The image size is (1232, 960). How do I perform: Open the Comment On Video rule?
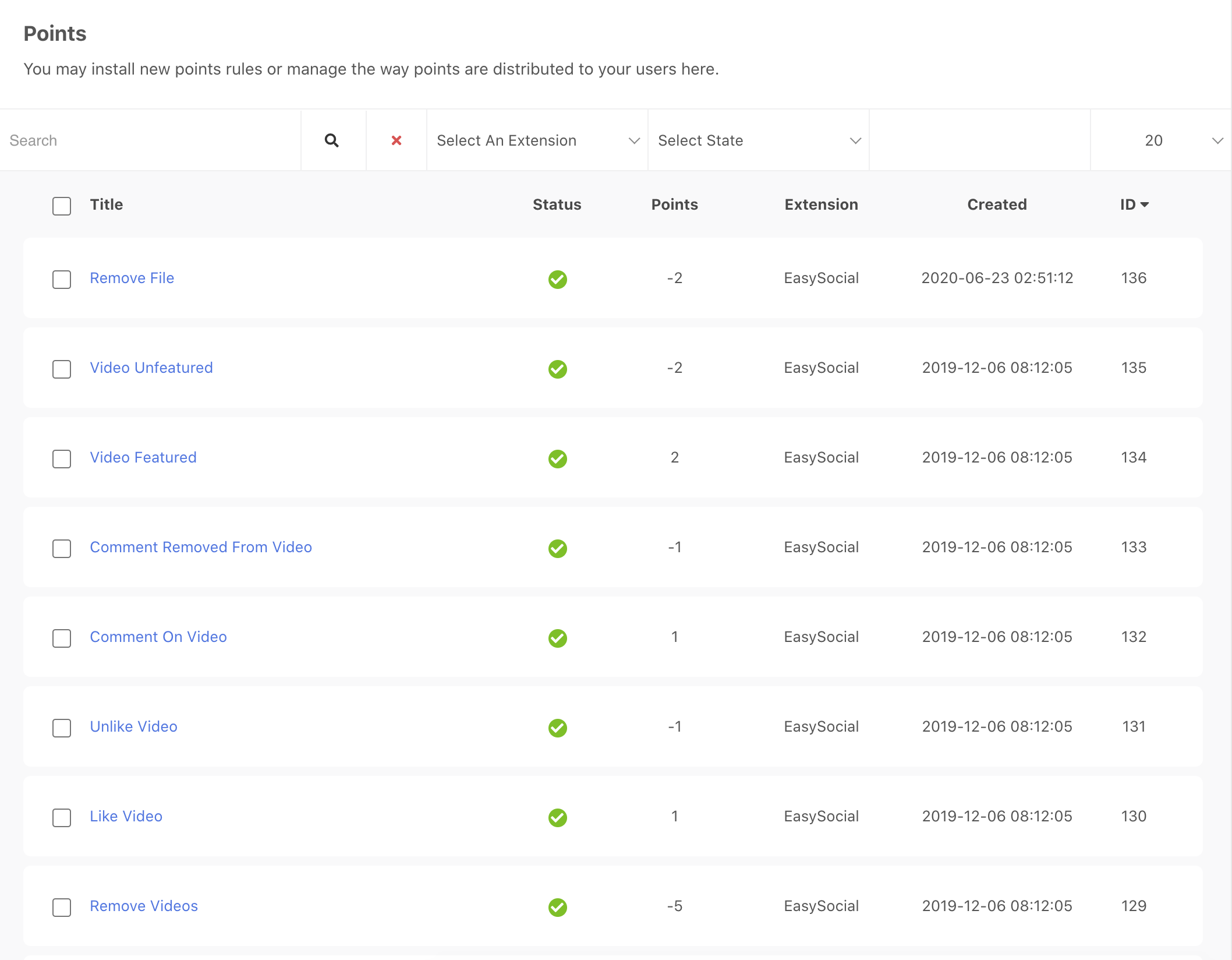pos(158,637)
